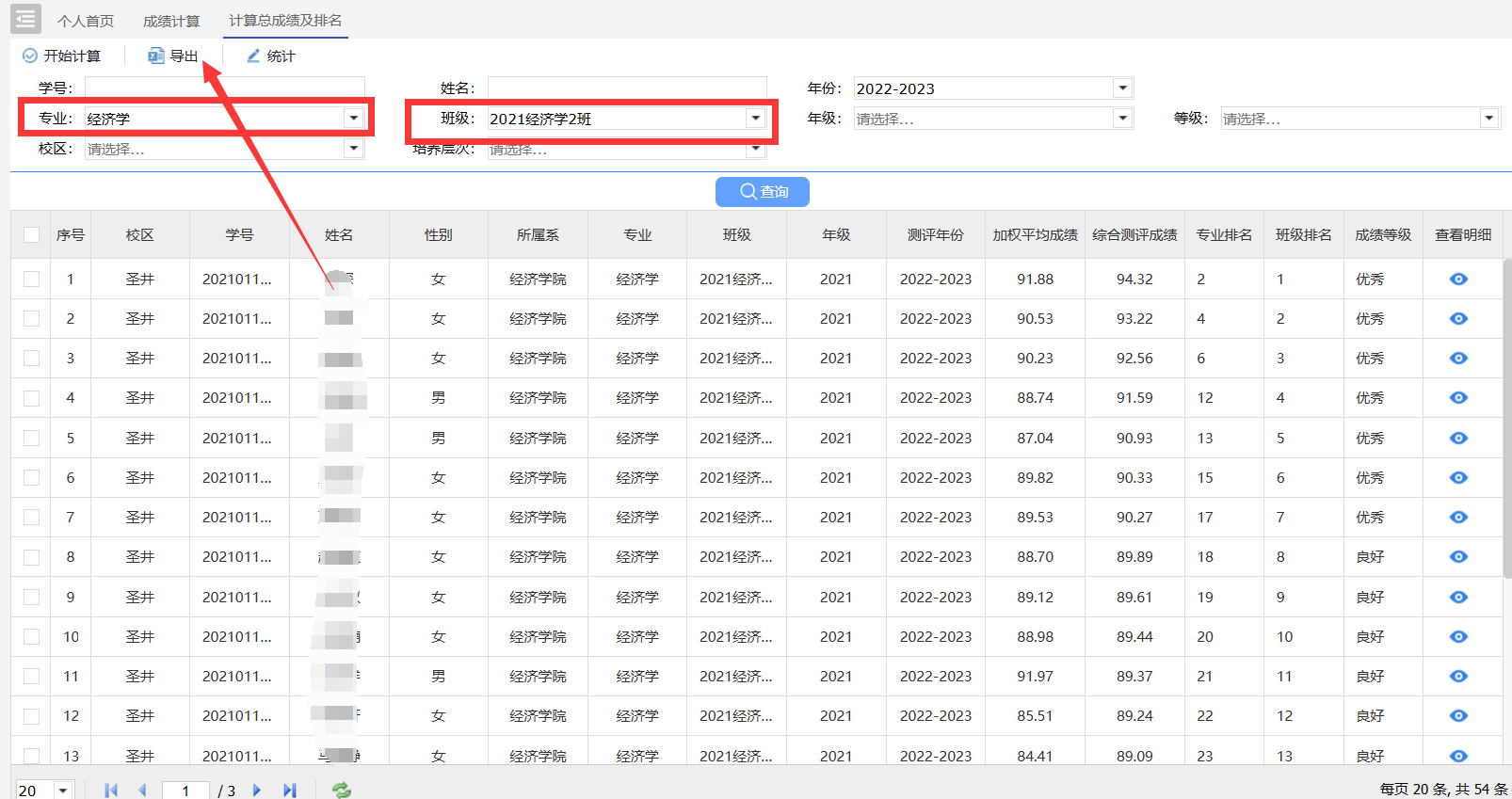Image resolution: width=1512 pixels, height=799 pixels.
Task: Select the 计算总成绩及排名 tab
Action: 285,21
